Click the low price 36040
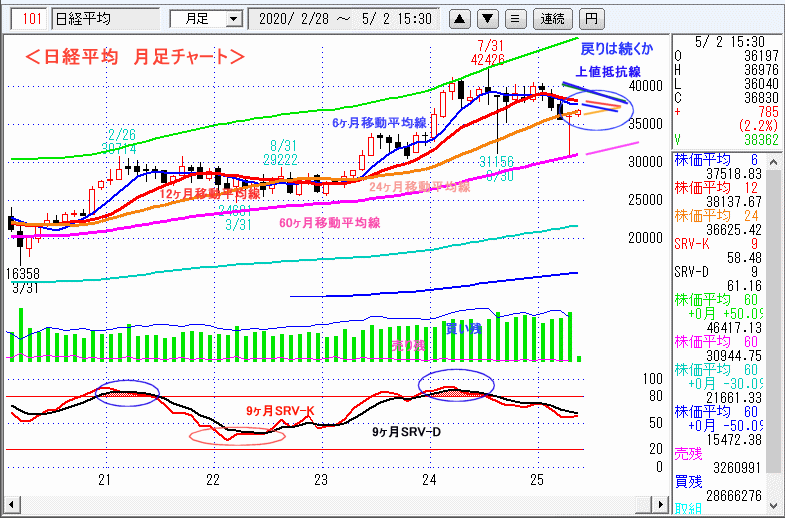Viewport: 785px width, 518px height. tap(761, 84)
